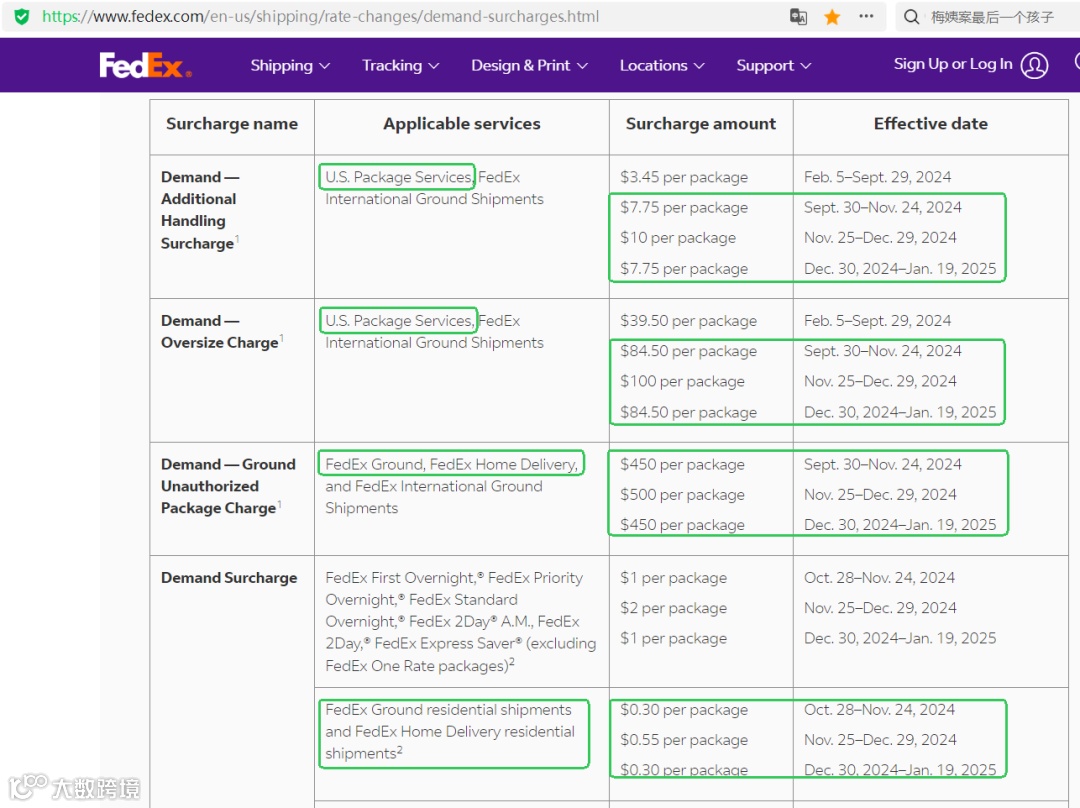Image resolution: width=1080 pixels, height=808 pixels.
Task: Click the green security shield in the address bar
Action: coord(21,16)
